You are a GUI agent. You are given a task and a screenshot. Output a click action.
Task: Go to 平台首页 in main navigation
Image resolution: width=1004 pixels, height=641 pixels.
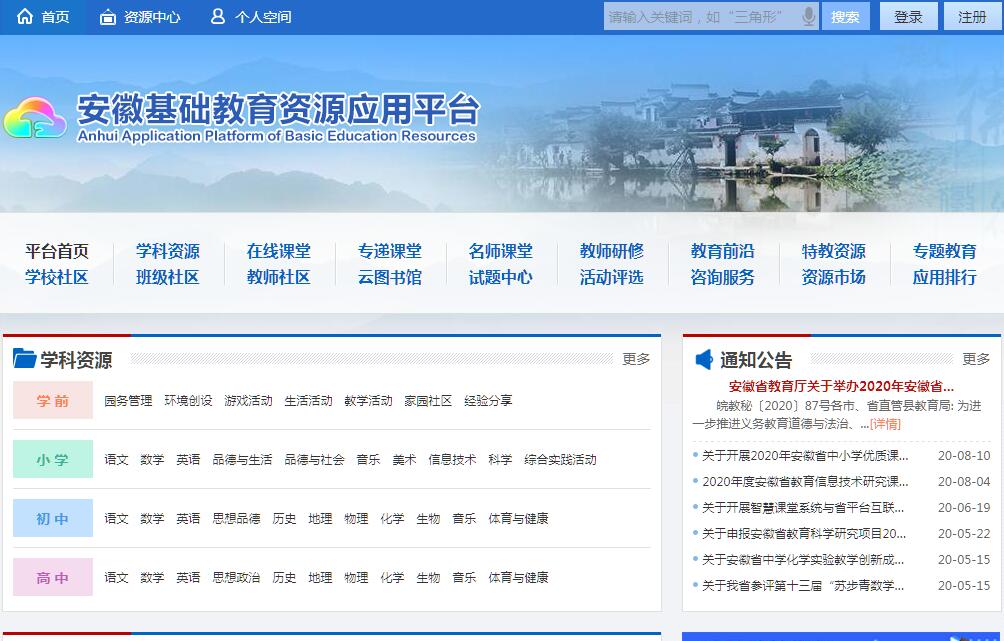(57, 251)
